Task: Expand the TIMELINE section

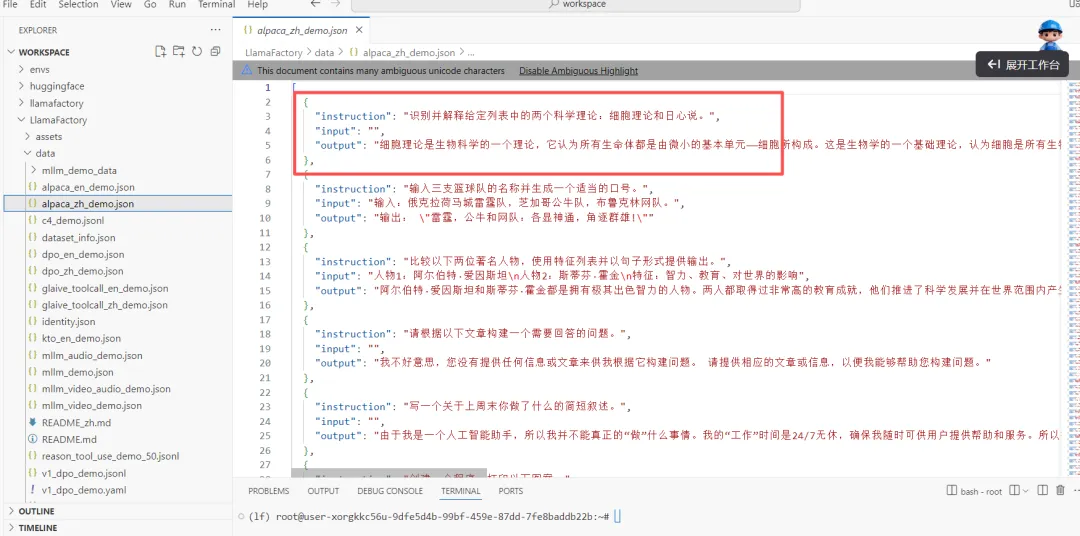Action: 38,528
